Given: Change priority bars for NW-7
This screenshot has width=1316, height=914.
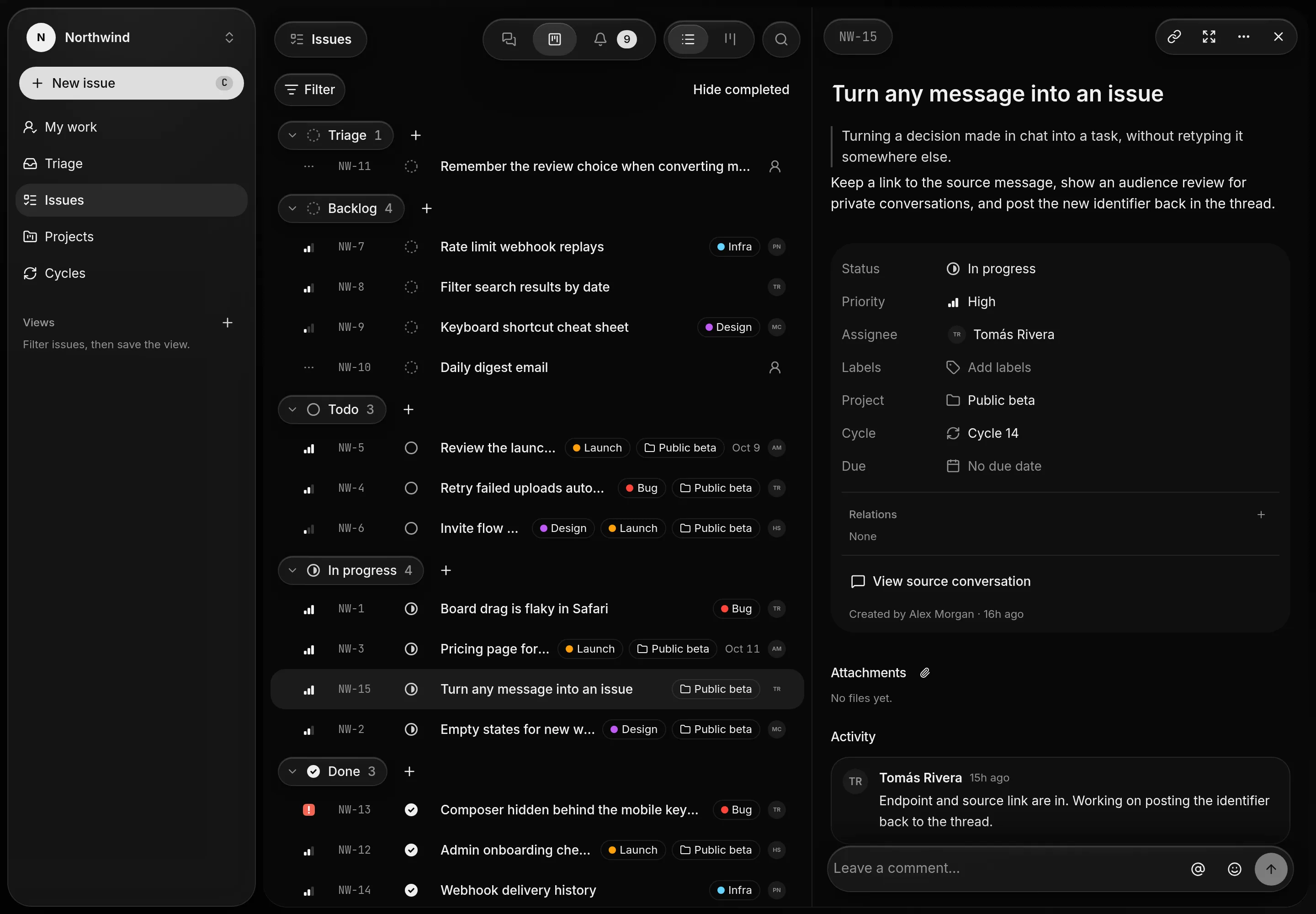Looking at the screenshot, I should (x=309, y=247).
